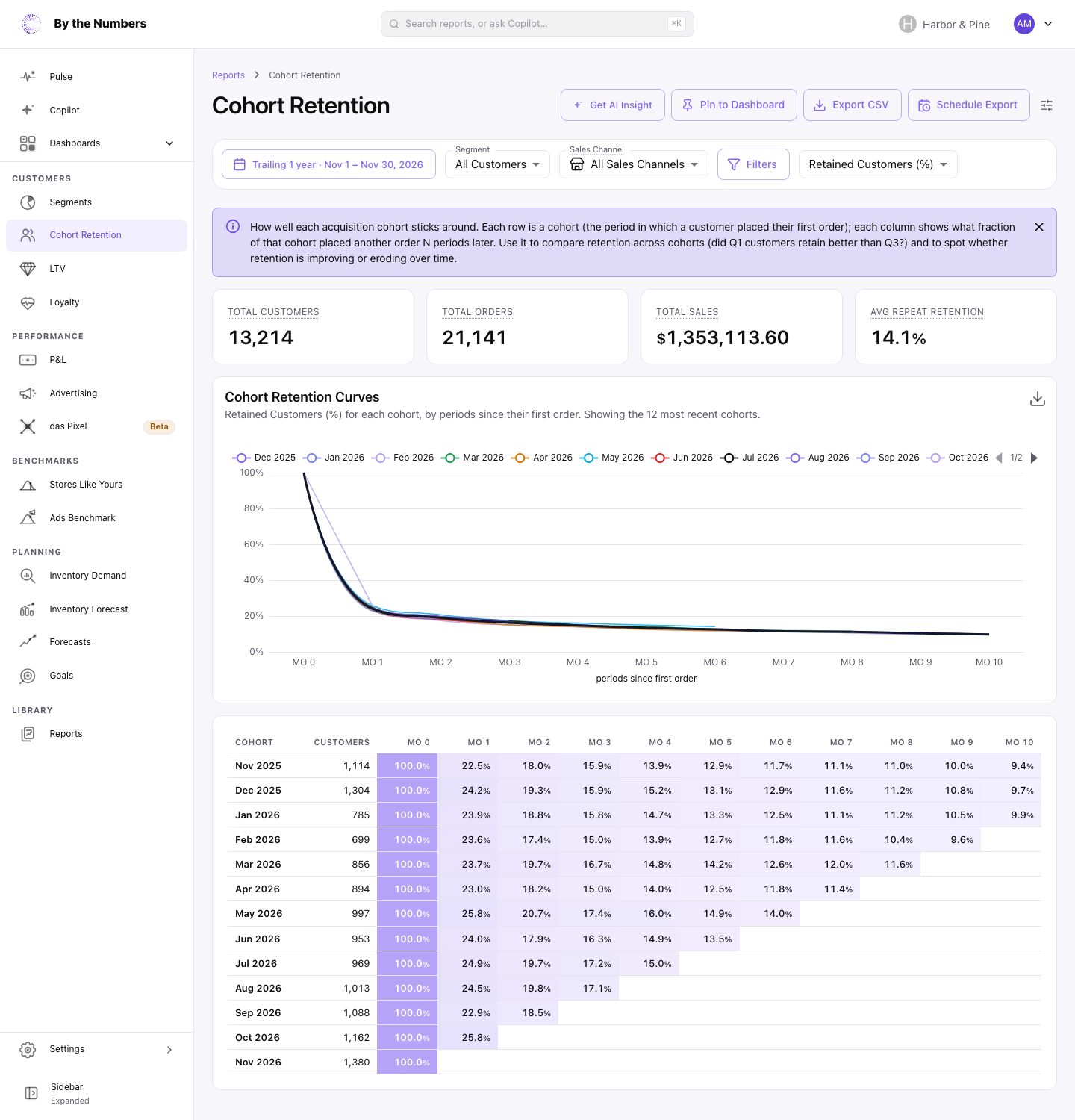Go to Reports in the Library section

[96, 734]
